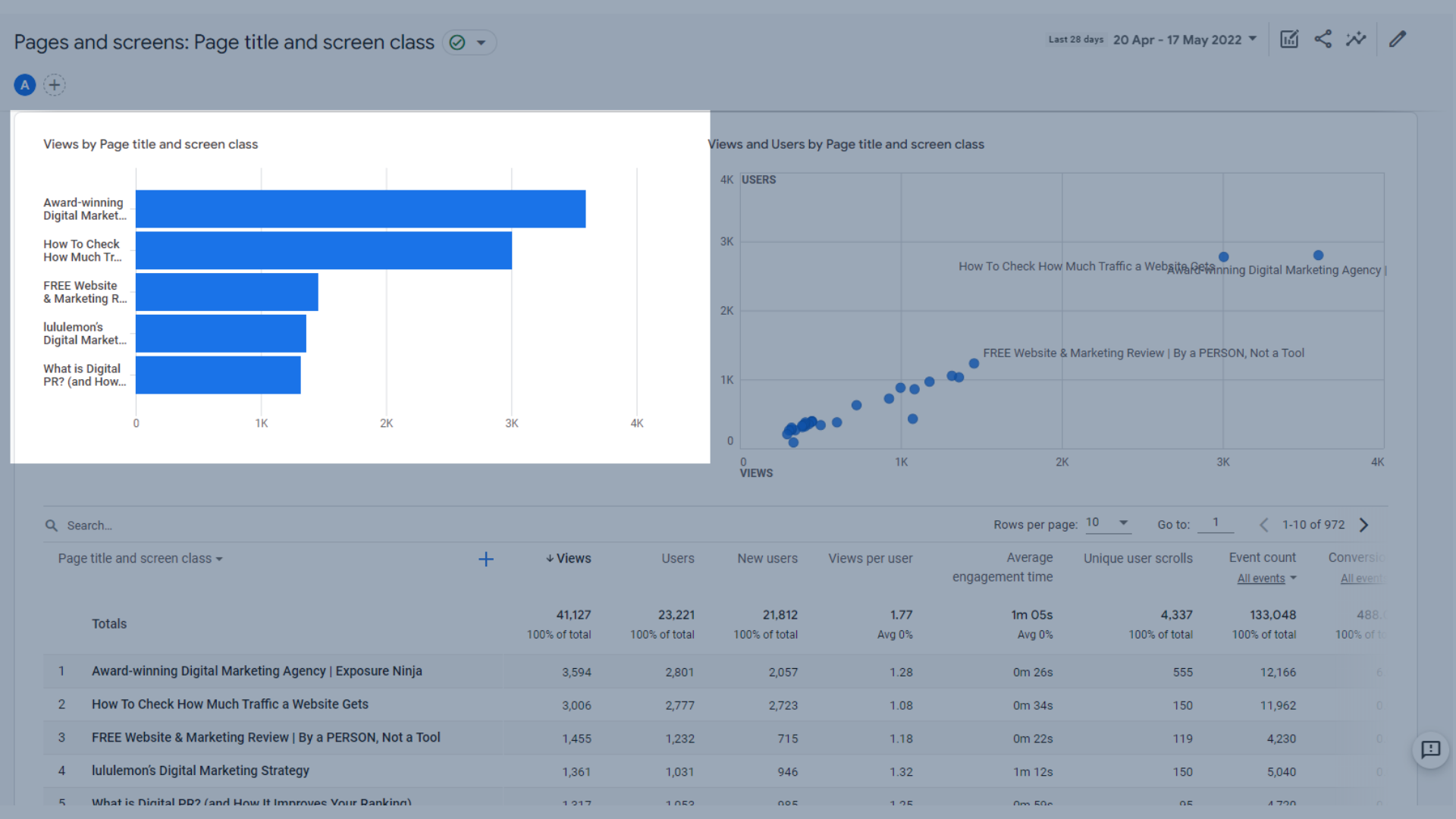
Task: Click the plus icon to add account
Action: tap(55, 85)
